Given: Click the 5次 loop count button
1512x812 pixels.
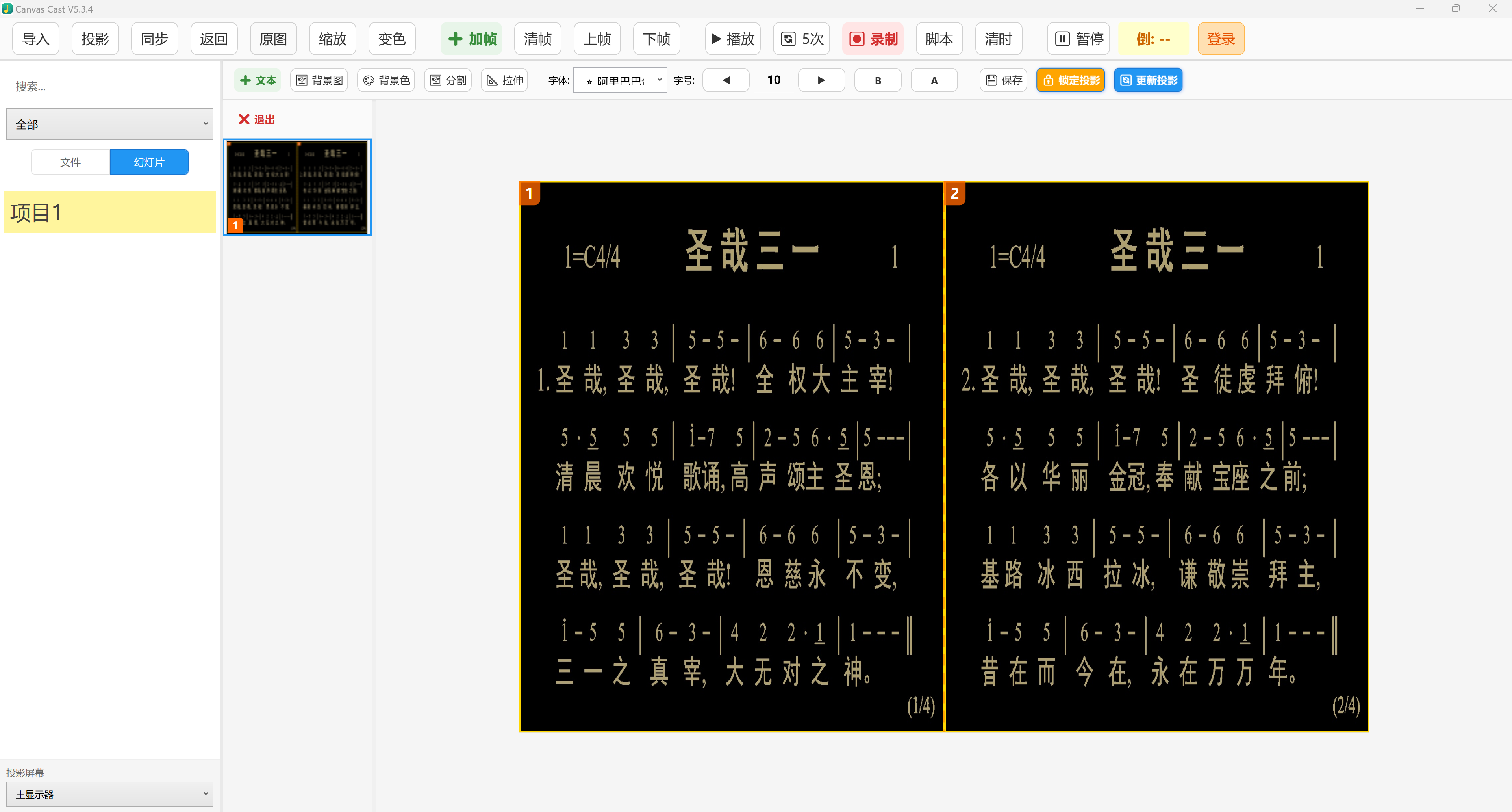Looking at the screenshot, I should 801,39.
